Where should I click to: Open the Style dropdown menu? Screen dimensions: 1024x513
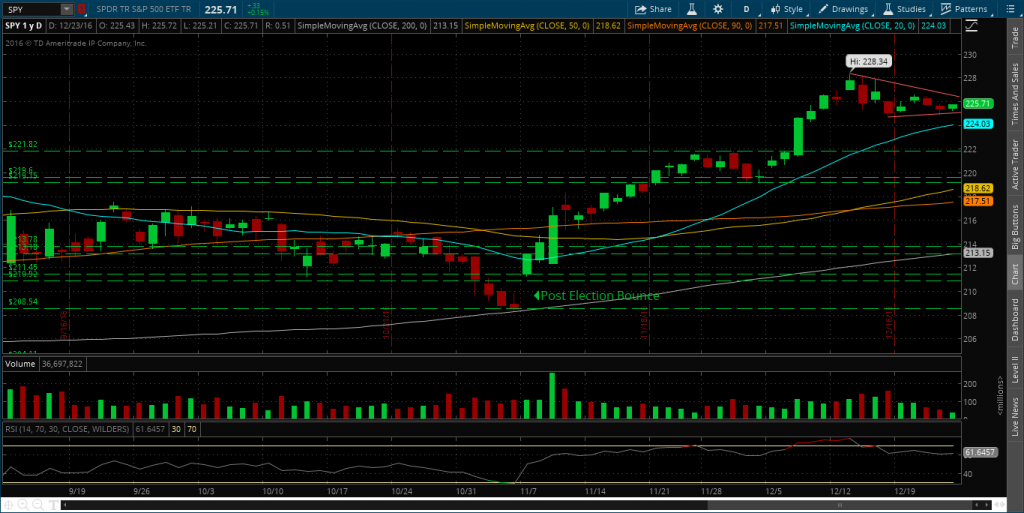click(786, 9)
